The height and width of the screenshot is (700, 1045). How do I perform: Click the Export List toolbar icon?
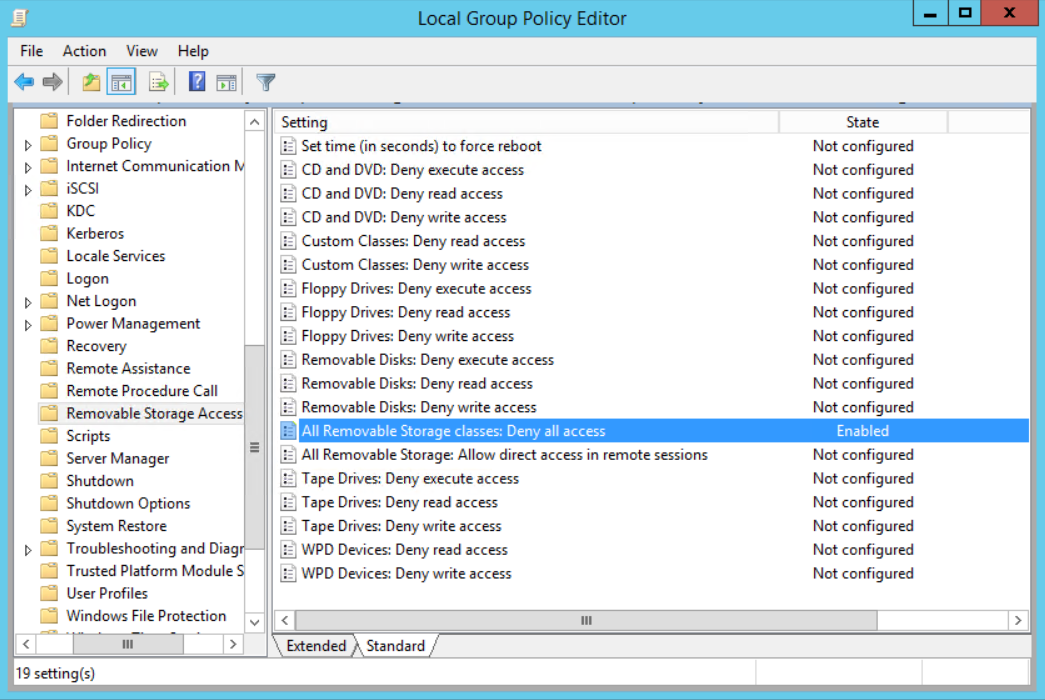(158, 82)
